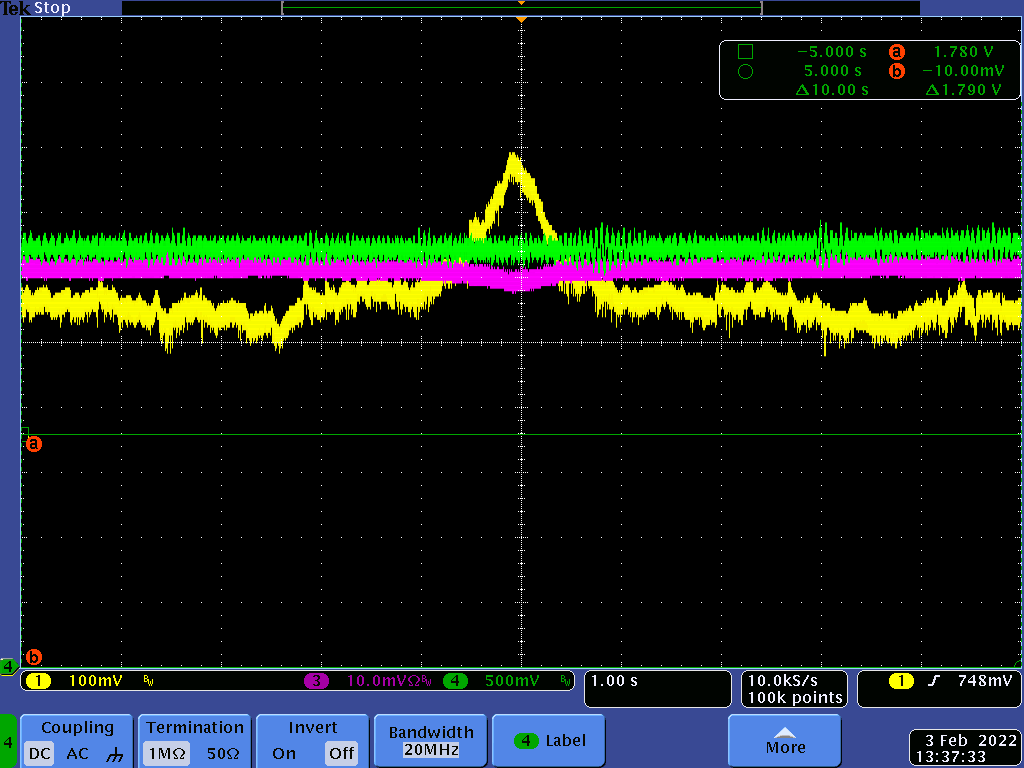Screen dimensions: 1024x768
Task: Switch coupling to AC
Action: [77, 753]
